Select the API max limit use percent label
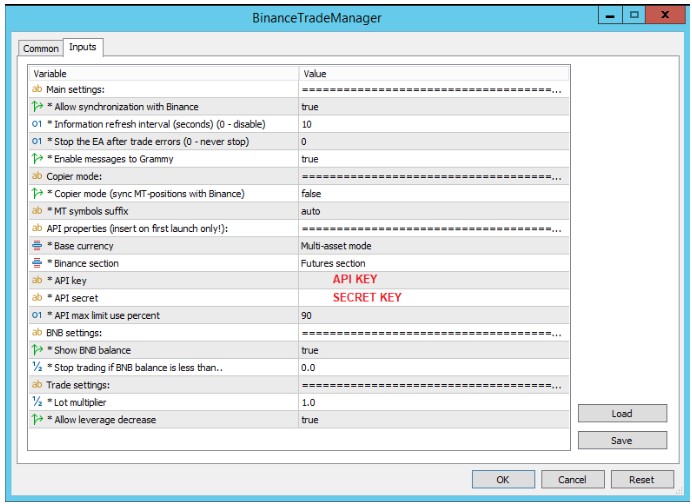692x504 pixels. 104,316
